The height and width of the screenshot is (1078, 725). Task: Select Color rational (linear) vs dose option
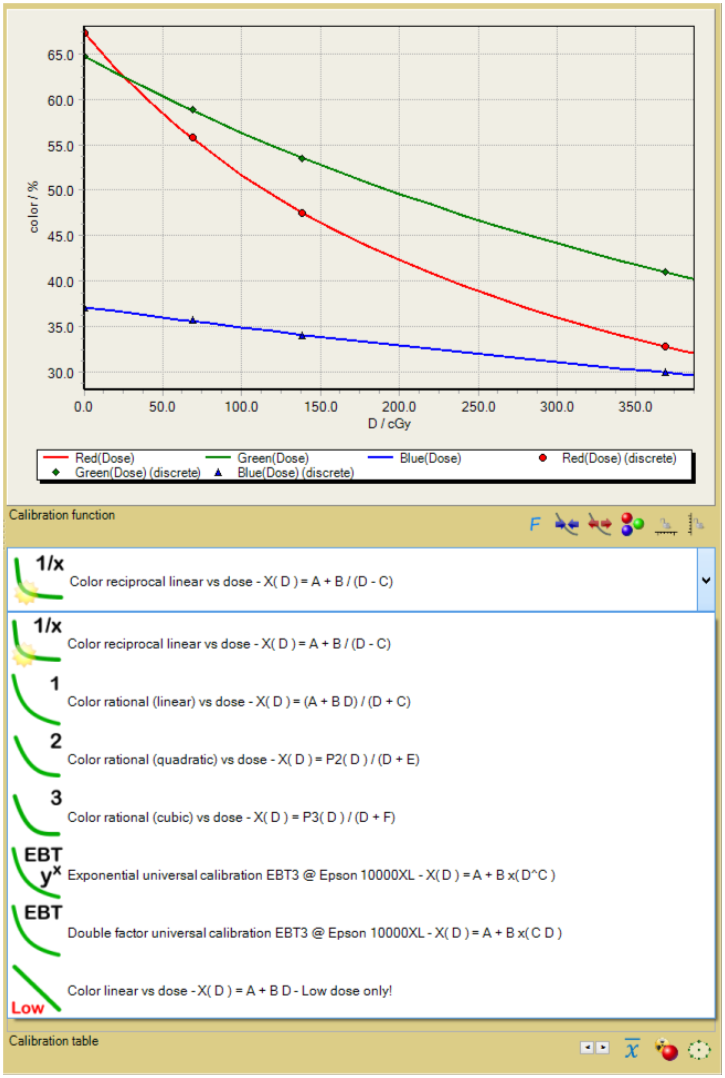(361, 701)
